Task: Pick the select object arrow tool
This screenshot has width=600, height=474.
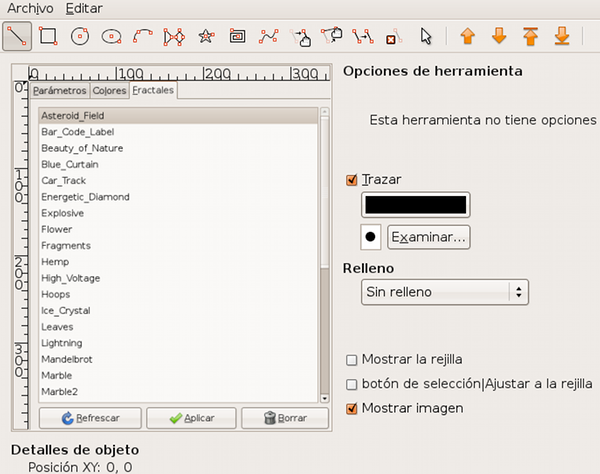Action: tap(426, 36)
